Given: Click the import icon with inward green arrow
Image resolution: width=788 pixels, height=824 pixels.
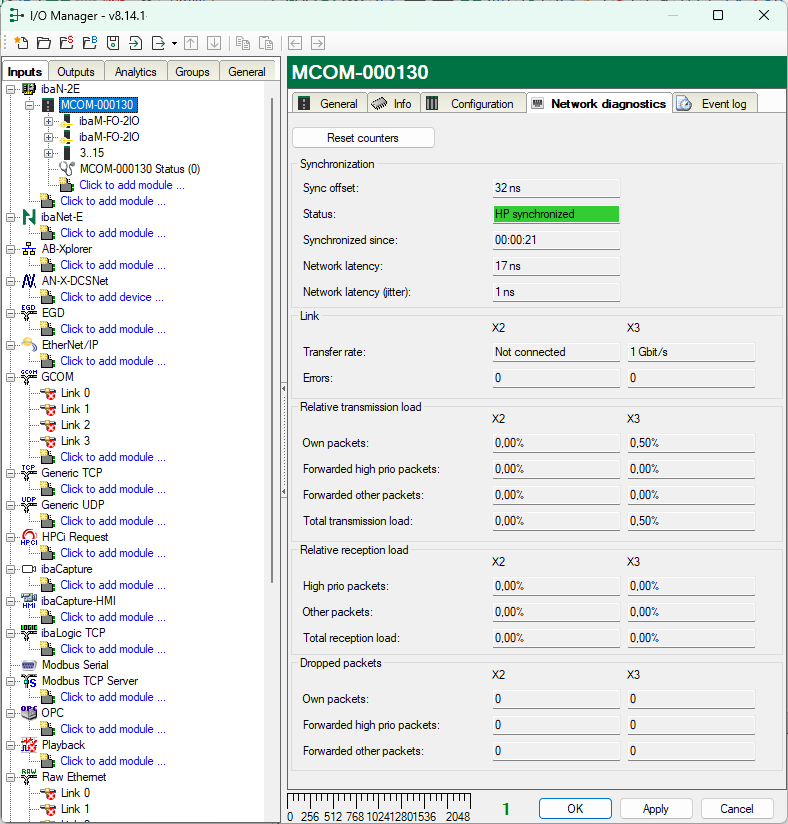Looking at the screenshot, I should click(x=136, y=43).
